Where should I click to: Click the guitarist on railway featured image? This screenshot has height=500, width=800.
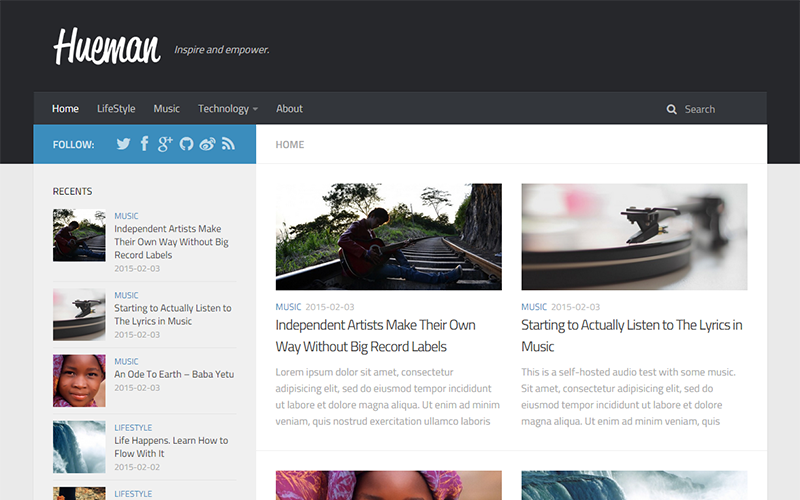pos(388,237)
